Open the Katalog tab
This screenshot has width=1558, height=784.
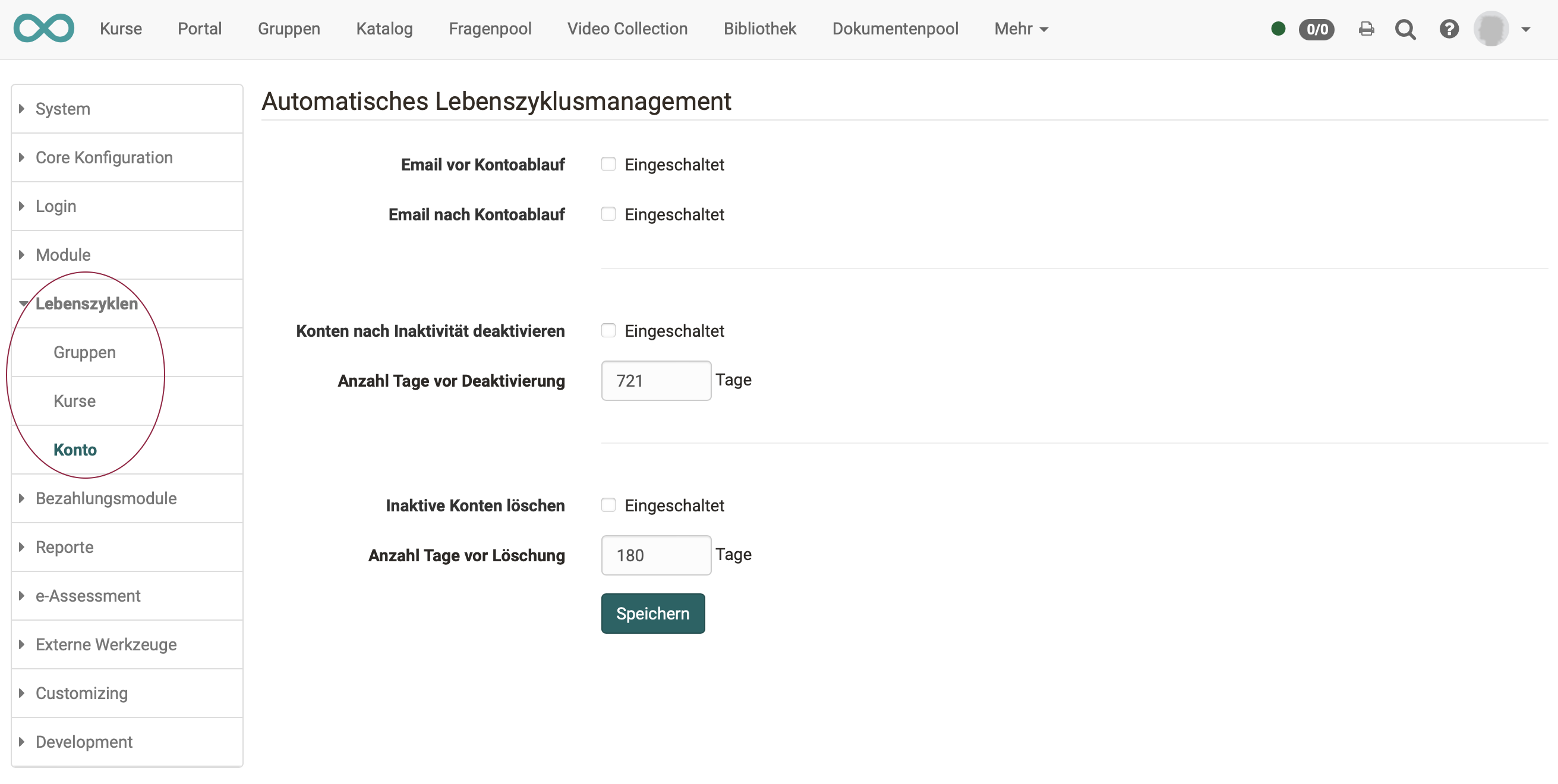(384, 29)
